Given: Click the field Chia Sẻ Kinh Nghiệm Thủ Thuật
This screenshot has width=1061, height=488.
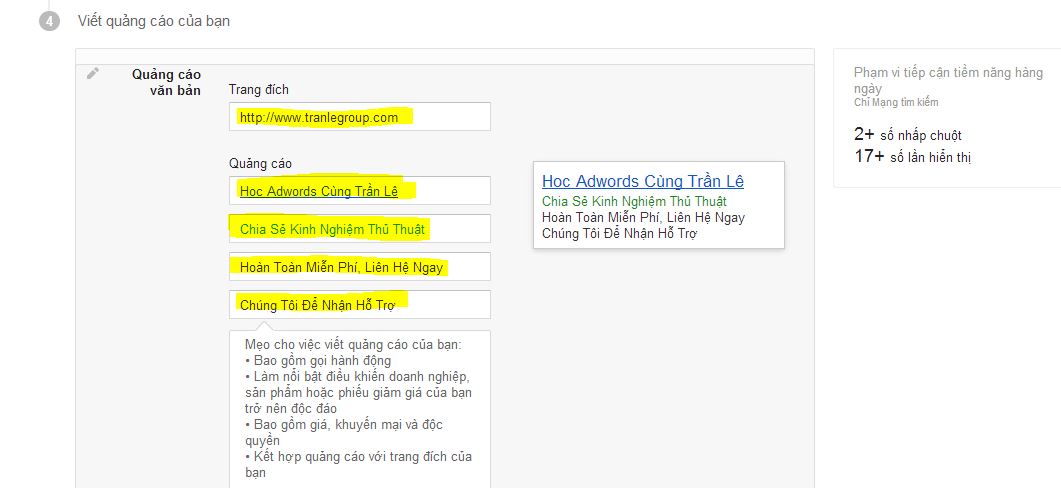Looking at the screenshot, I should pos(360,228).
